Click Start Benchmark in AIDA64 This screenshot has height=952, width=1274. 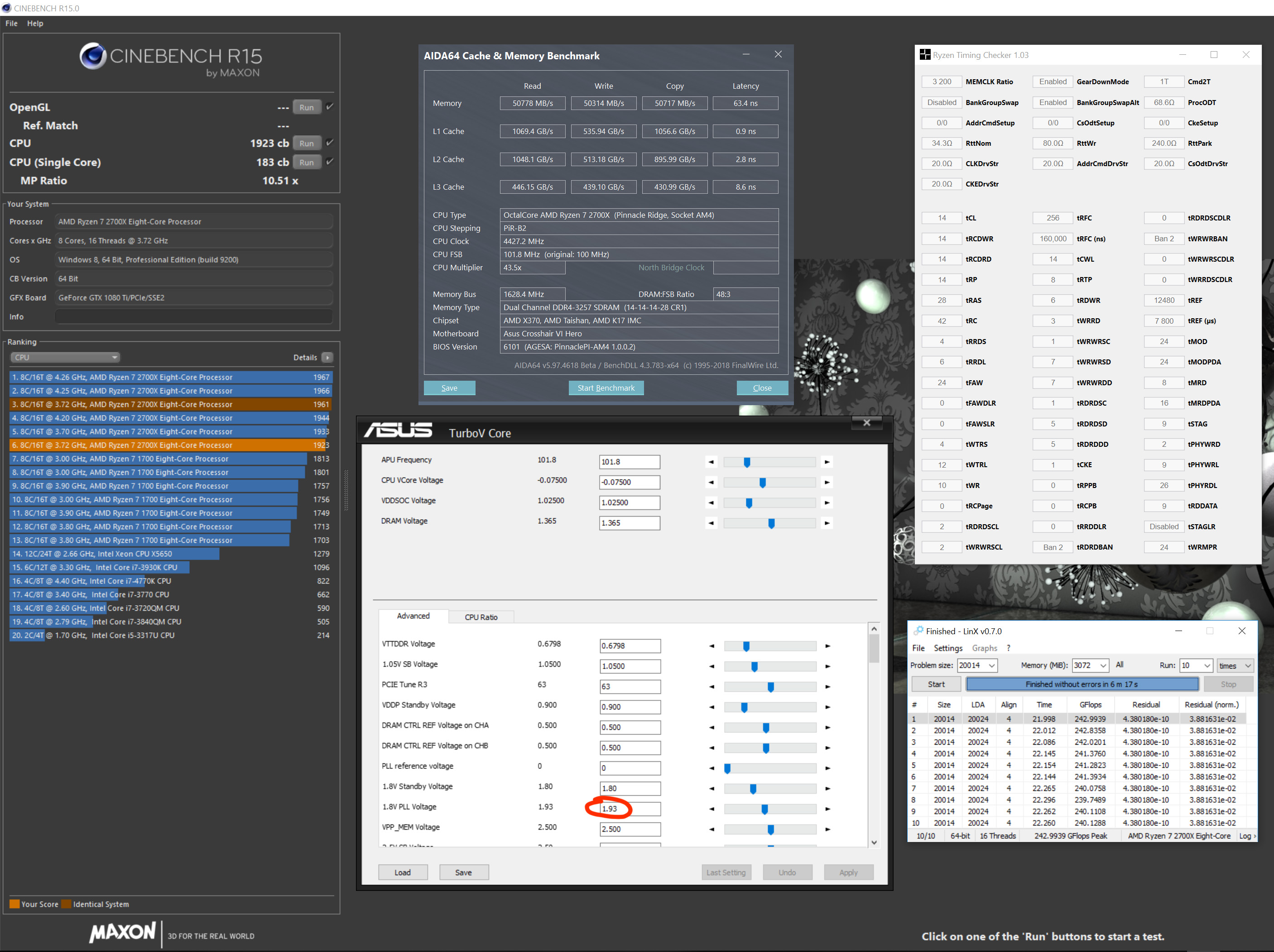606,388
